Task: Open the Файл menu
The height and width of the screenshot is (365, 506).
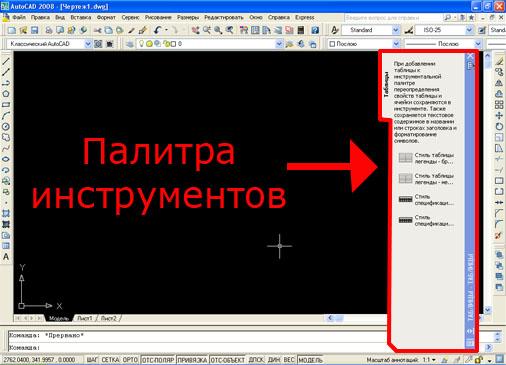Action: point(19,17)
